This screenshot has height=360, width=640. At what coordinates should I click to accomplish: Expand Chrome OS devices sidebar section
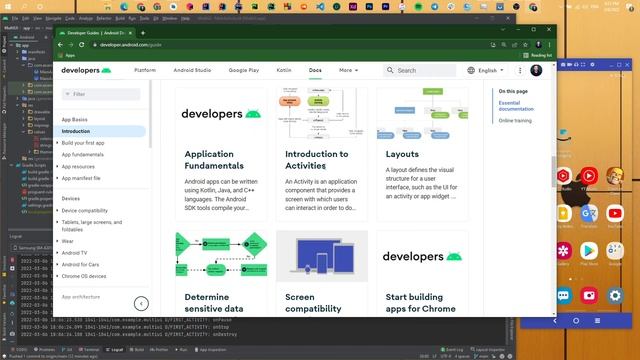pos(84,276)
